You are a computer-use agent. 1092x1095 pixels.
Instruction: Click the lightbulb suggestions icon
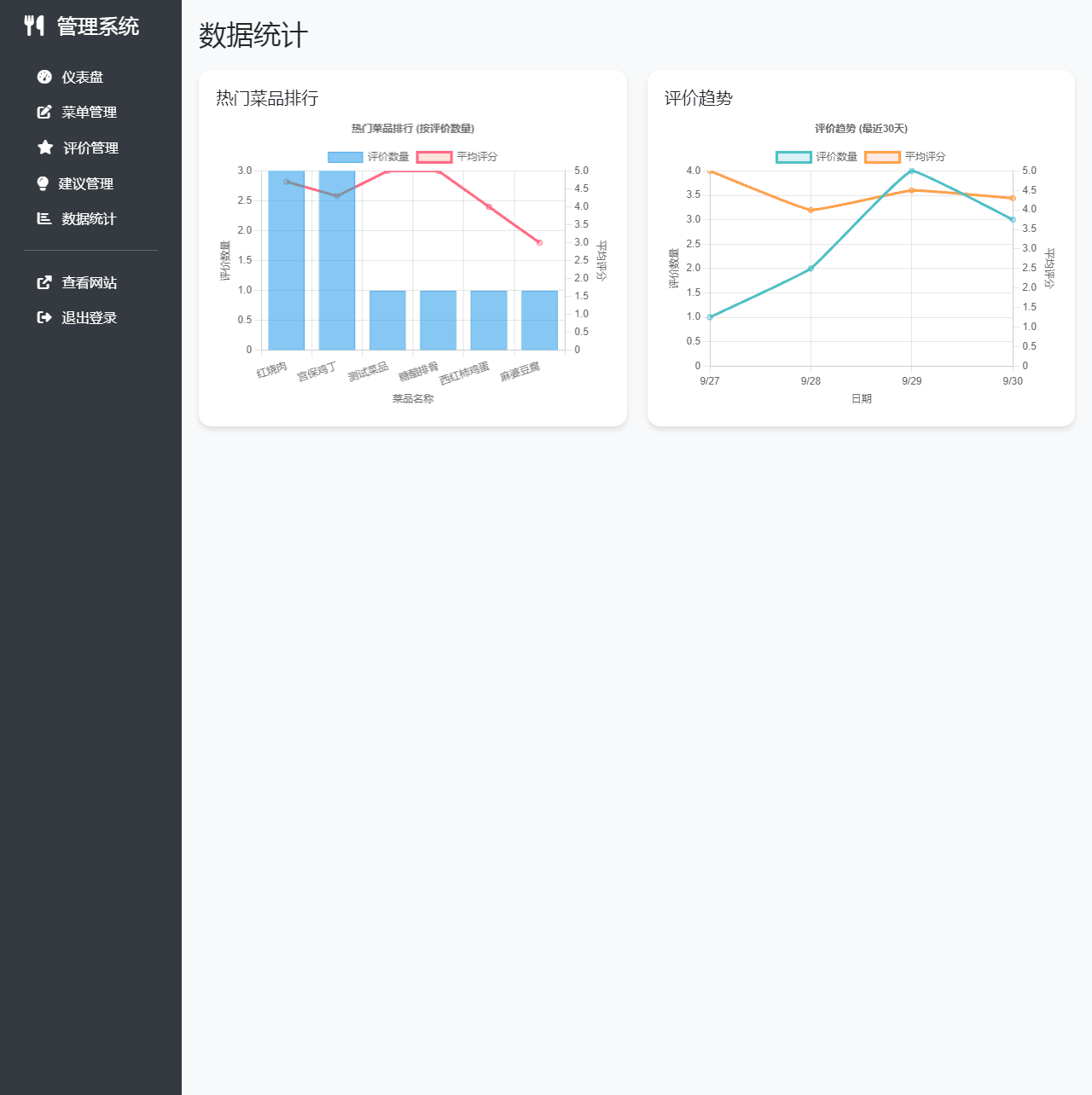tap(43, 183)
